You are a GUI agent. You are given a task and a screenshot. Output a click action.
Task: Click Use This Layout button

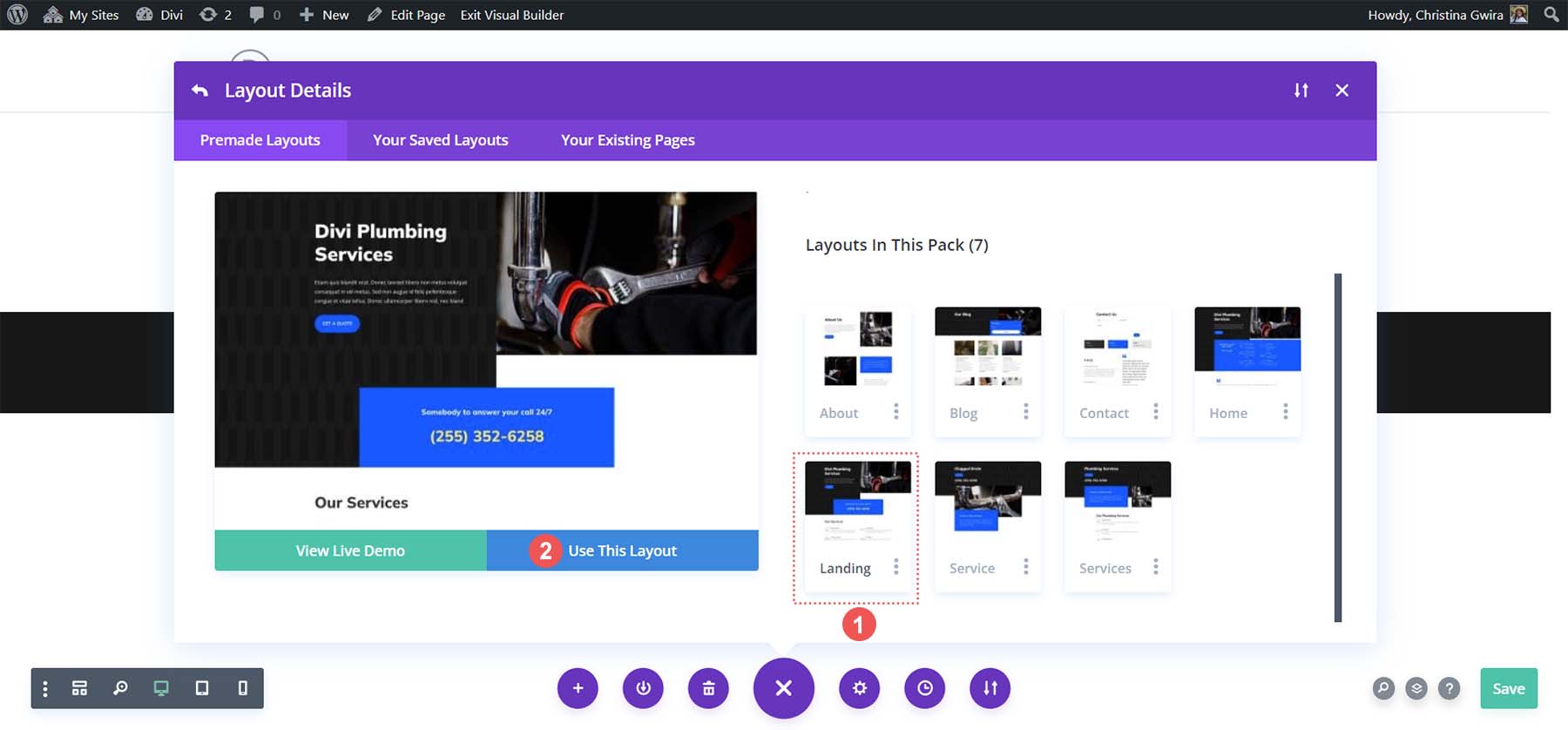[622, 551]
